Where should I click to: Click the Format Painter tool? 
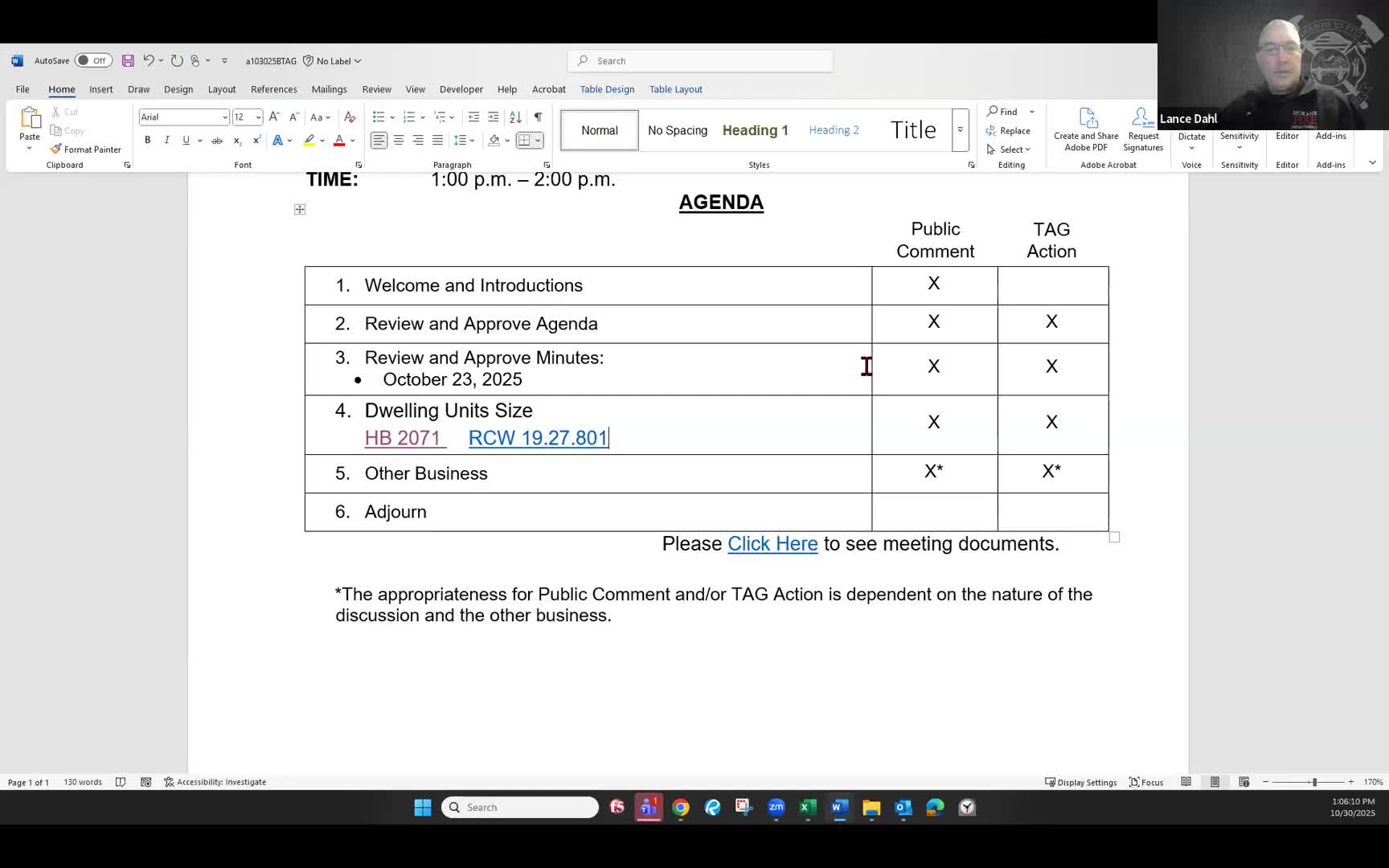(x=85, y=149)
